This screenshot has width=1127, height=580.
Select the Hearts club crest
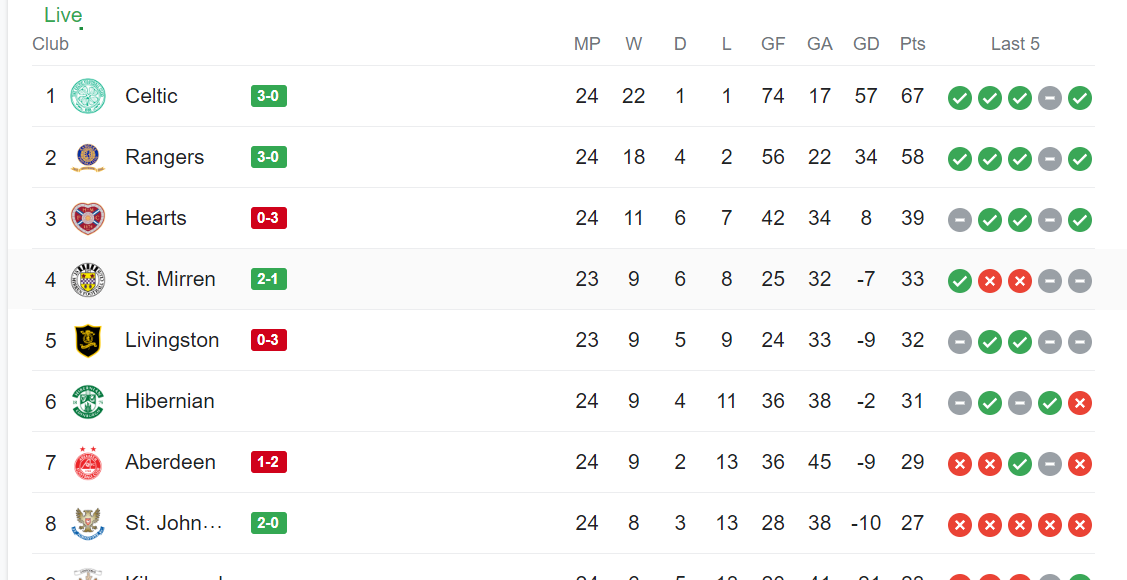coord(88,218)
